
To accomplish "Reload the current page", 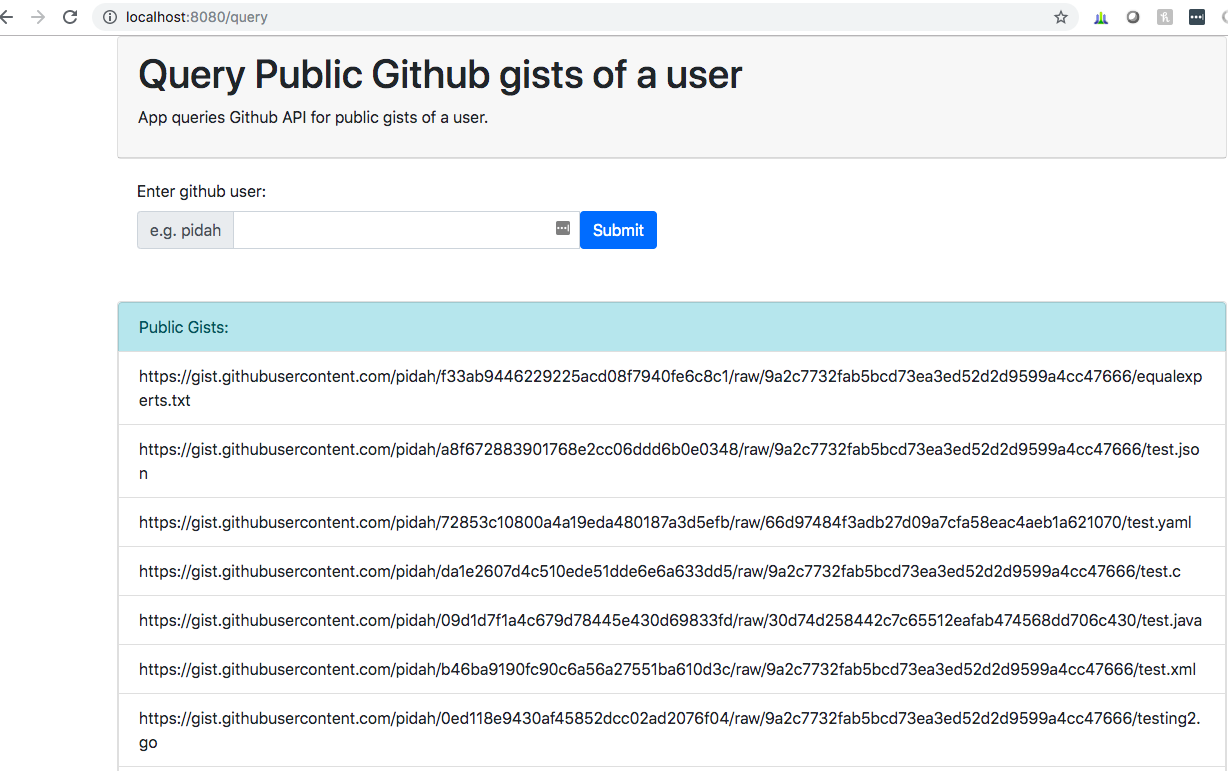I will [70, 17].
